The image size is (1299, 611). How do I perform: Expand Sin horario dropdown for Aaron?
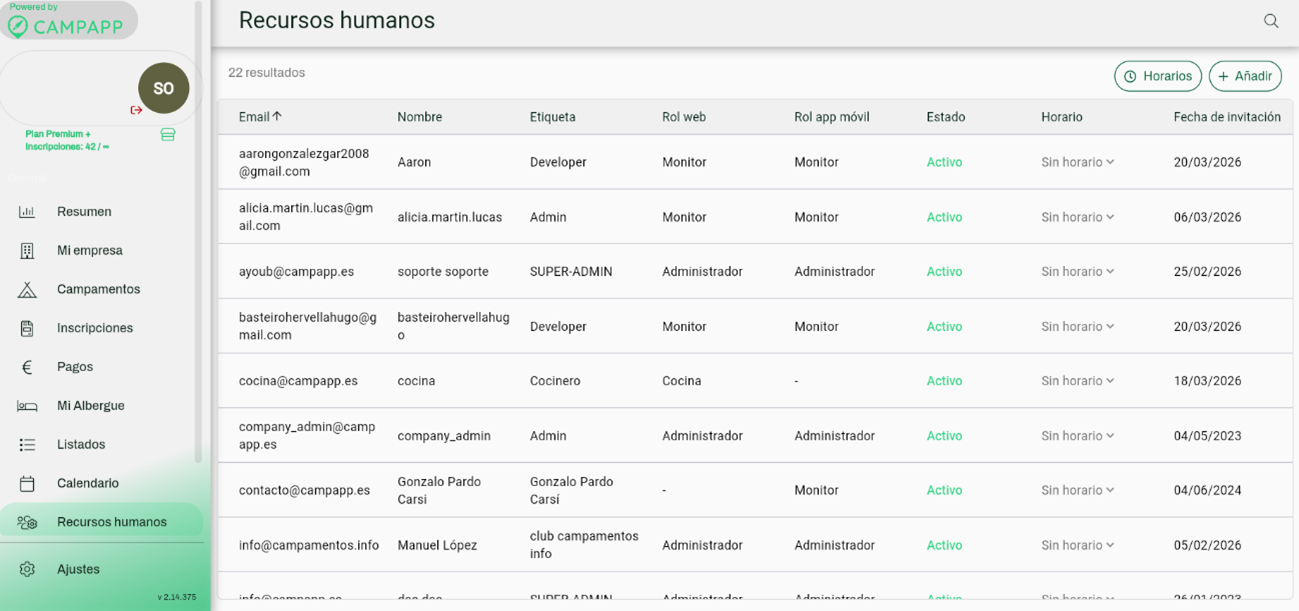1077,162
